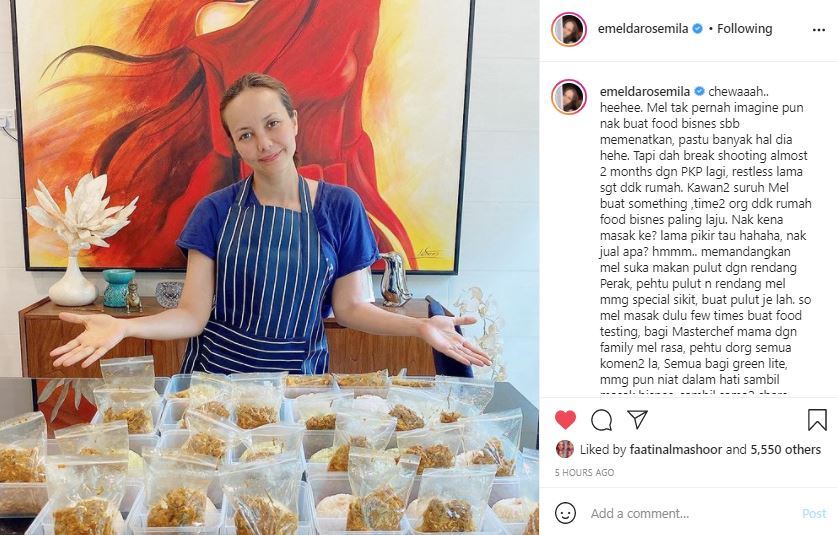Screen dimensions: 837x535
Task: Open the comment speech bubble icon
Action: tap(602, 420)
